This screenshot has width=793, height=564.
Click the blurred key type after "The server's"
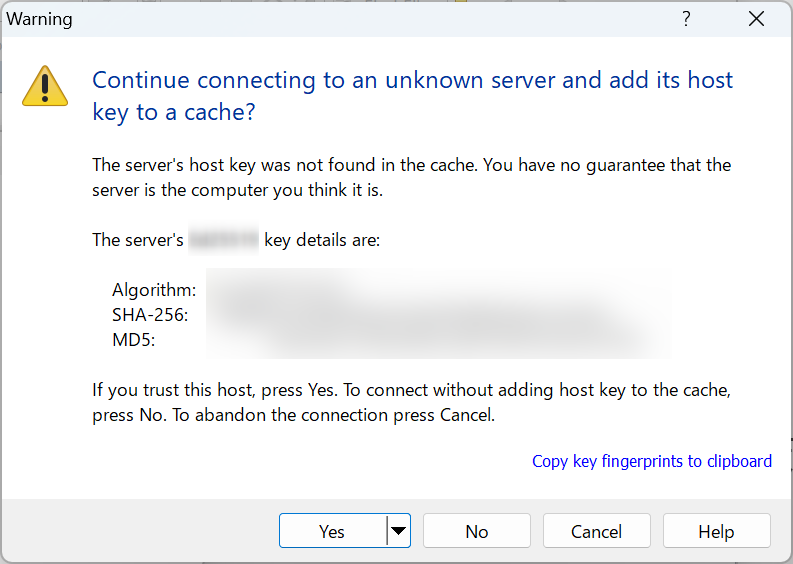(224, 239)
